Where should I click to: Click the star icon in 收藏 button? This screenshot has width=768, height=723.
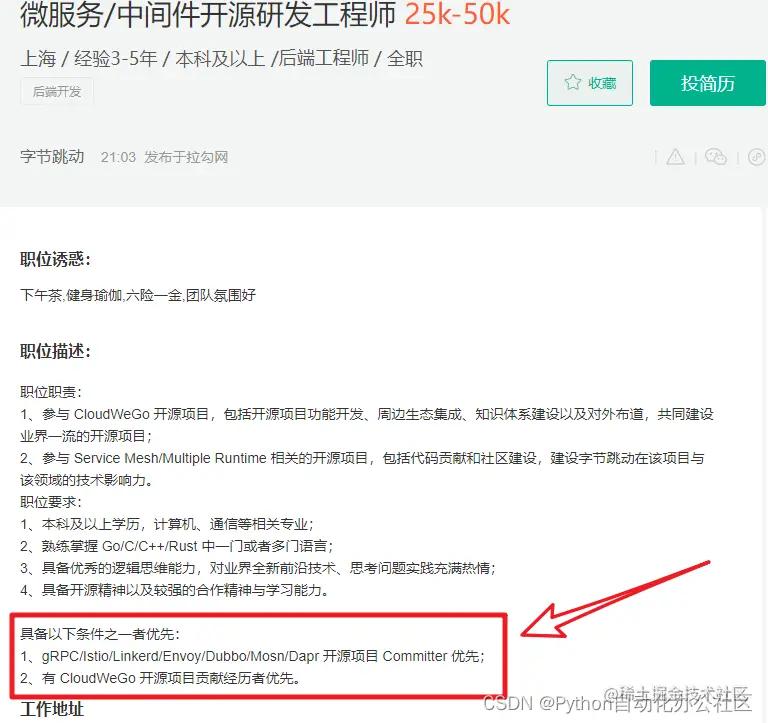pyautogui.click(x=572, y=82)
